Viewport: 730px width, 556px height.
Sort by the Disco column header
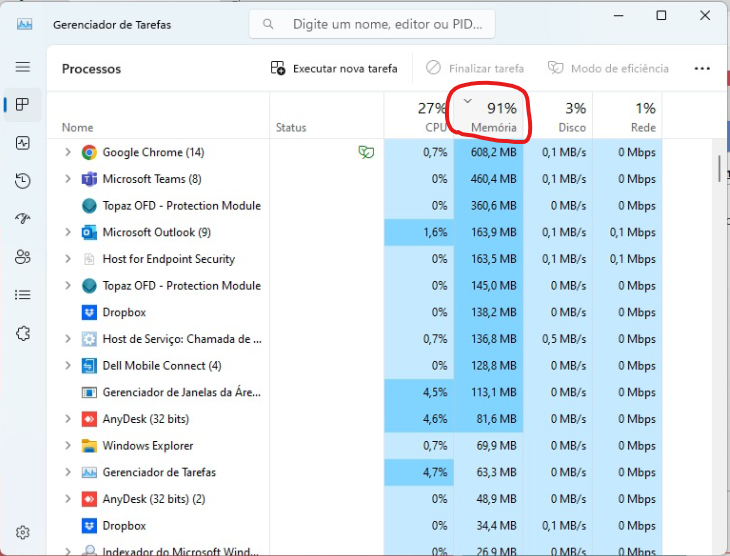click(x=558, y=115)
